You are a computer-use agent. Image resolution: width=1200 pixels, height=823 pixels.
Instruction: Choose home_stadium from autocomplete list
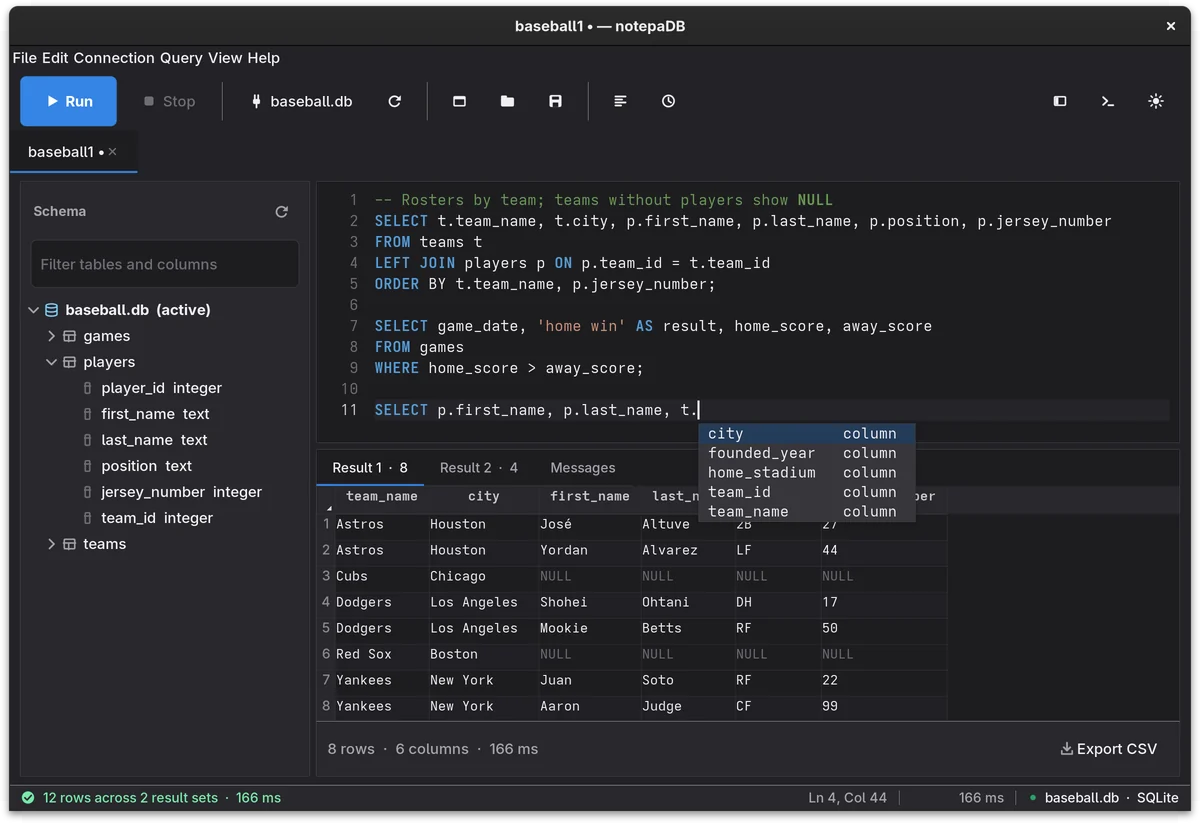pos(806,473)
